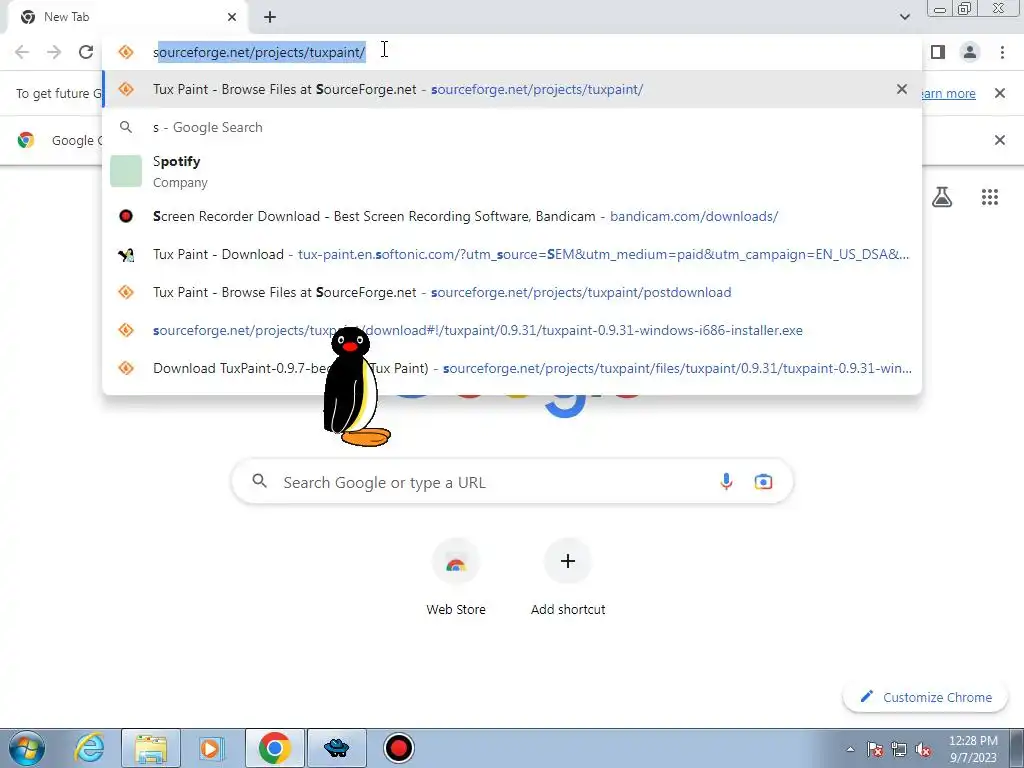
Task: Toggle the side panel icon
Action: pos(938,52)
